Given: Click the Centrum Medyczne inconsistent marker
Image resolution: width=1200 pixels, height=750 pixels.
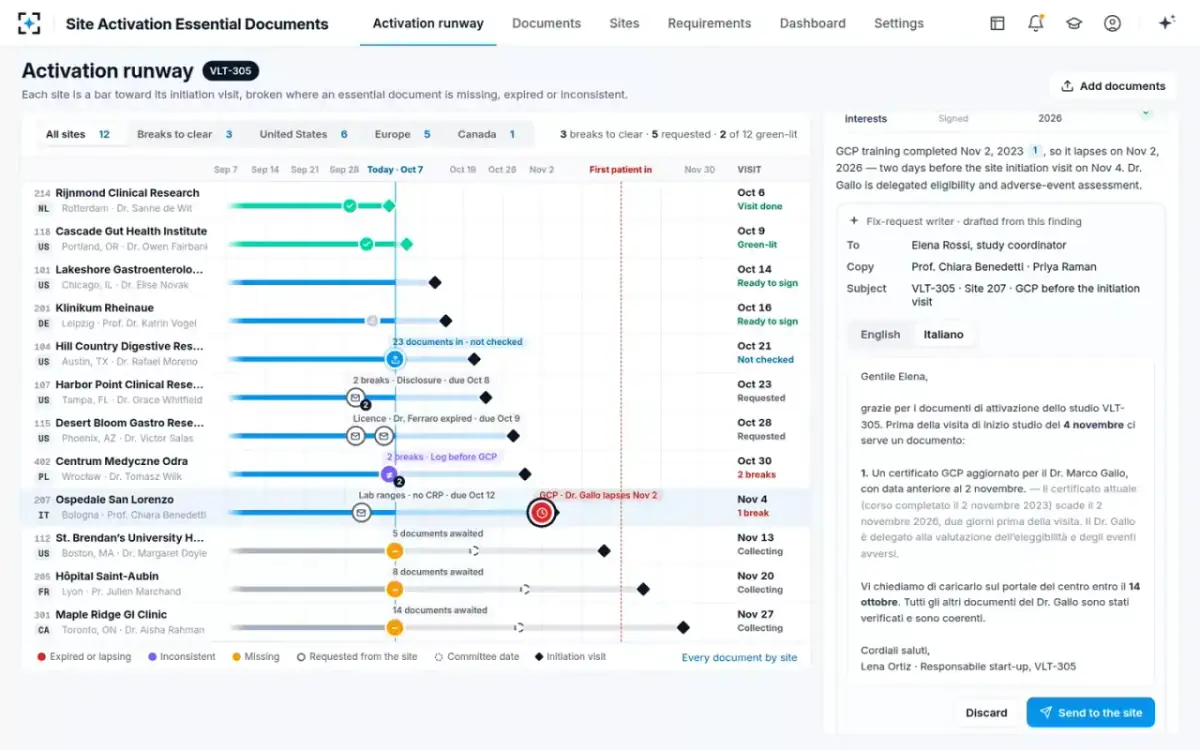Looking at the screenshot, I should point(389,474).
